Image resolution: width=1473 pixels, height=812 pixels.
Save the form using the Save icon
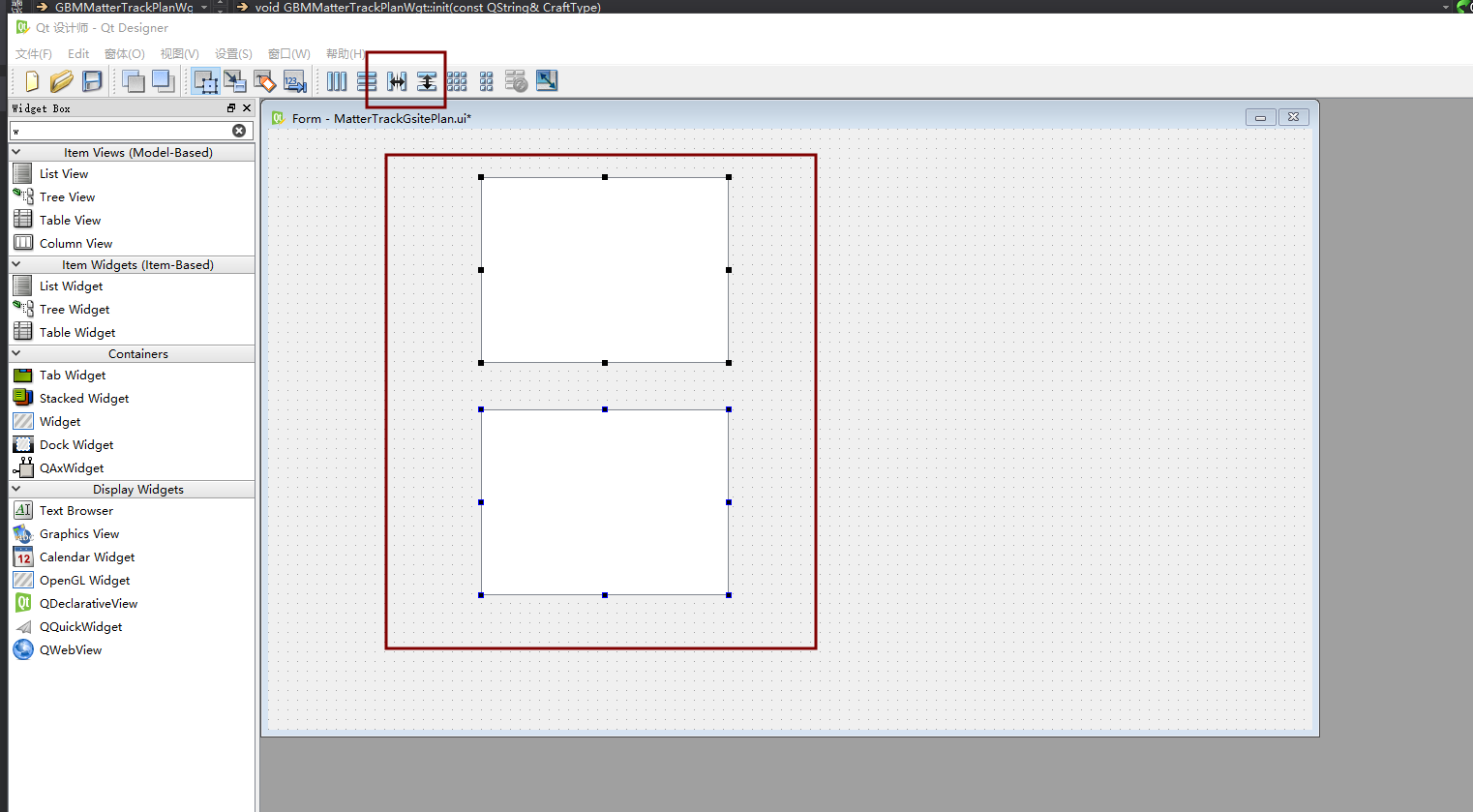point(92,81)
